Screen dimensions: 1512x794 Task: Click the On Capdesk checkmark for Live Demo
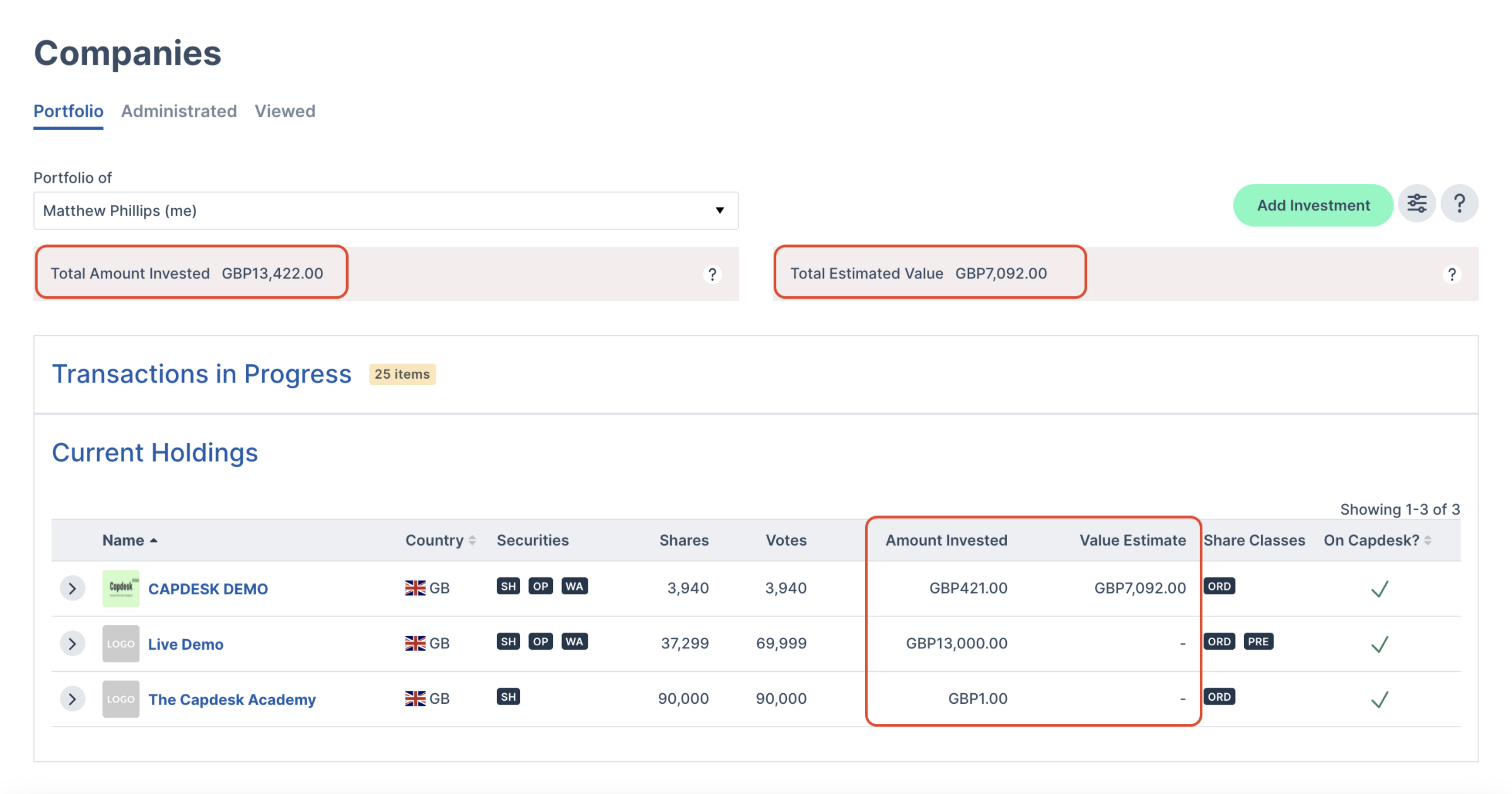click(x=1380, y=644)
